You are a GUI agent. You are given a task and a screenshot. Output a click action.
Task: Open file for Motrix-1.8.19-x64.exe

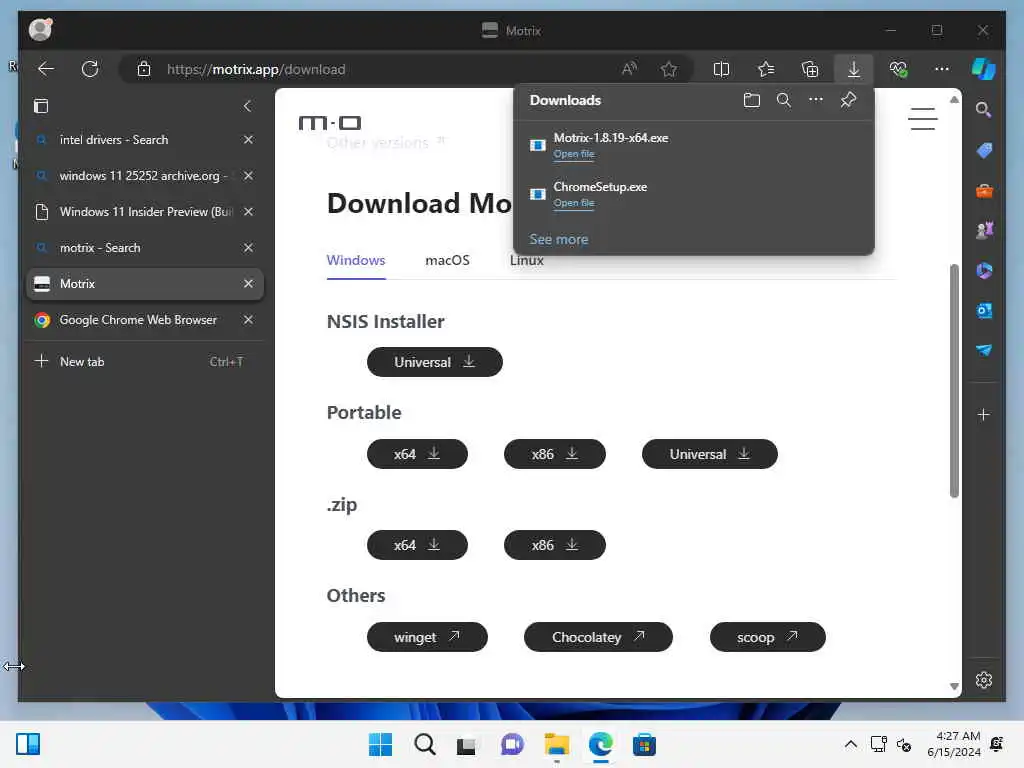pos(574,154)
